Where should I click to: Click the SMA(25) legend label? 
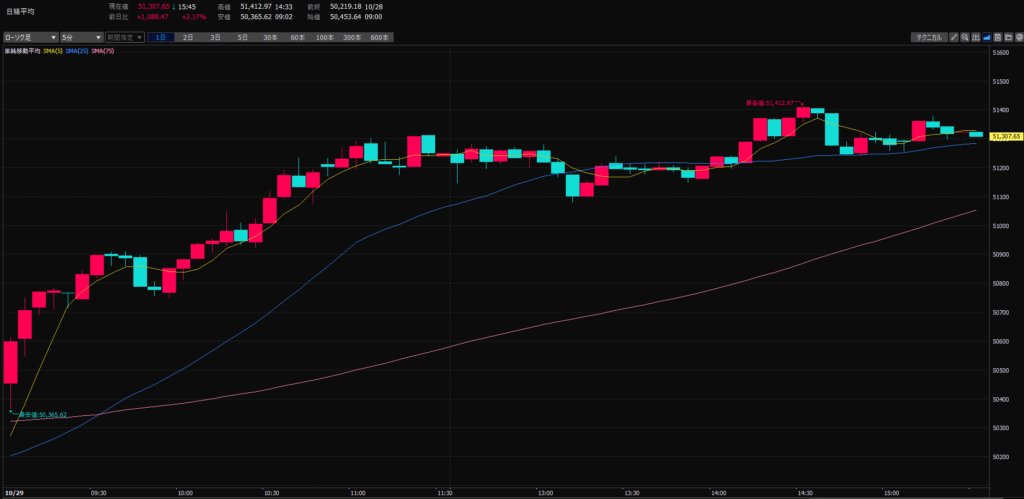pos(77,50)
